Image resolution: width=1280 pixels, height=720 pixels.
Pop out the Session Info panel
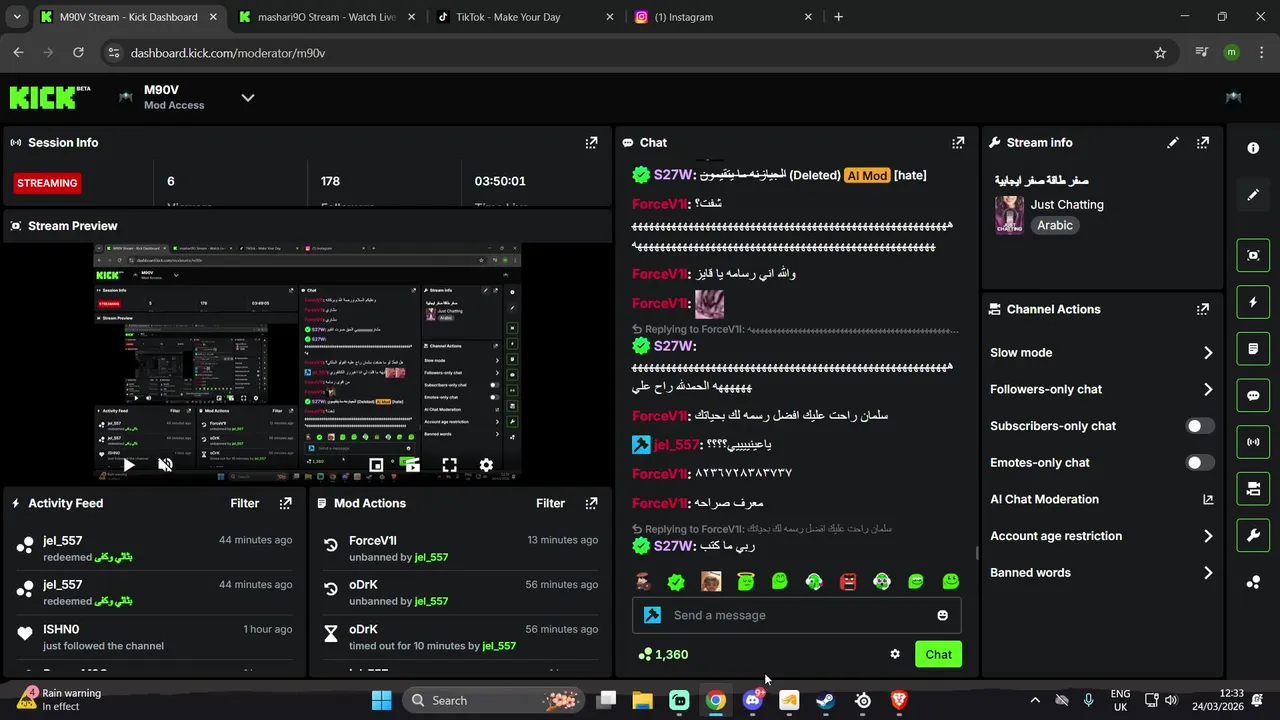coord(591,143)
